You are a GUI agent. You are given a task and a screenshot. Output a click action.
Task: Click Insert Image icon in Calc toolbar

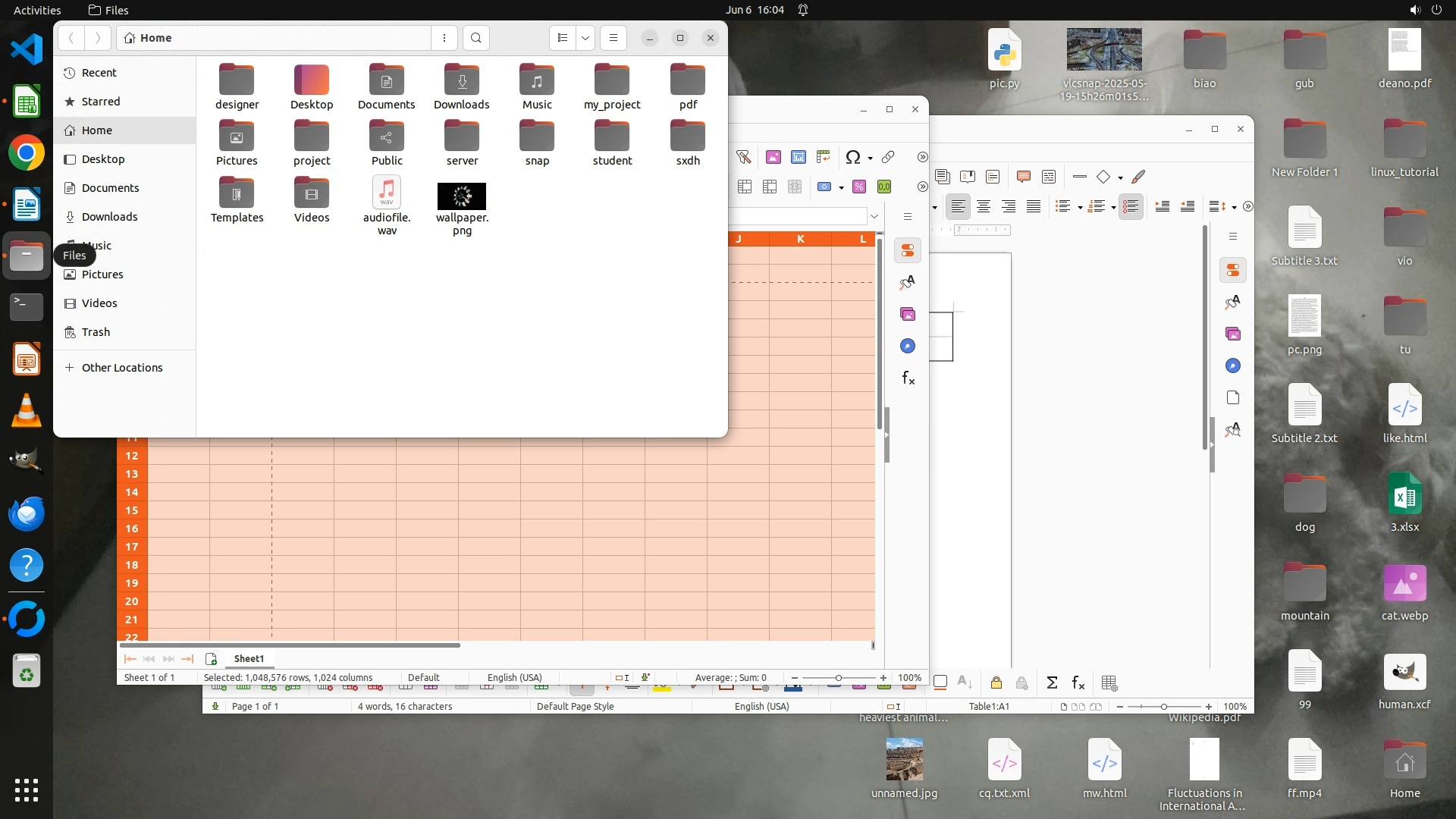tap(773, 157)
